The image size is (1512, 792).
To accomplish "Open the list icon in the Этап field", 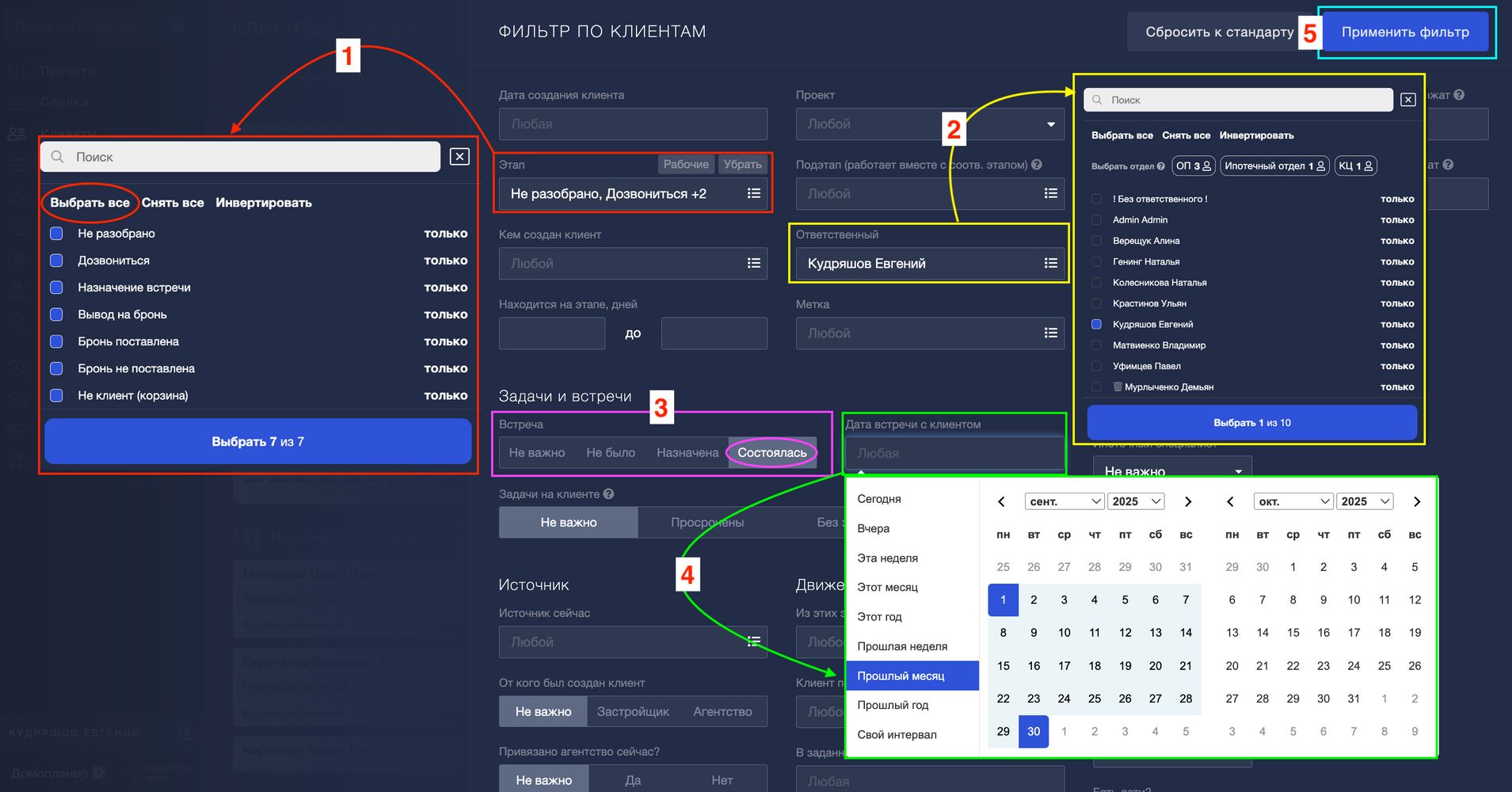I will 753,193.
